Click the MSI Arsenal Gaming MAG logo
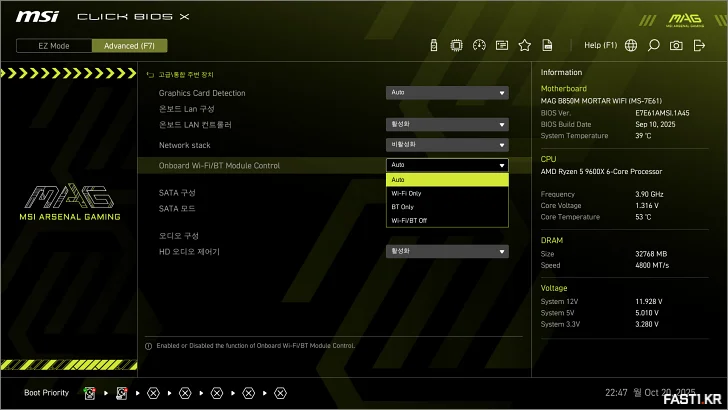 70,202
